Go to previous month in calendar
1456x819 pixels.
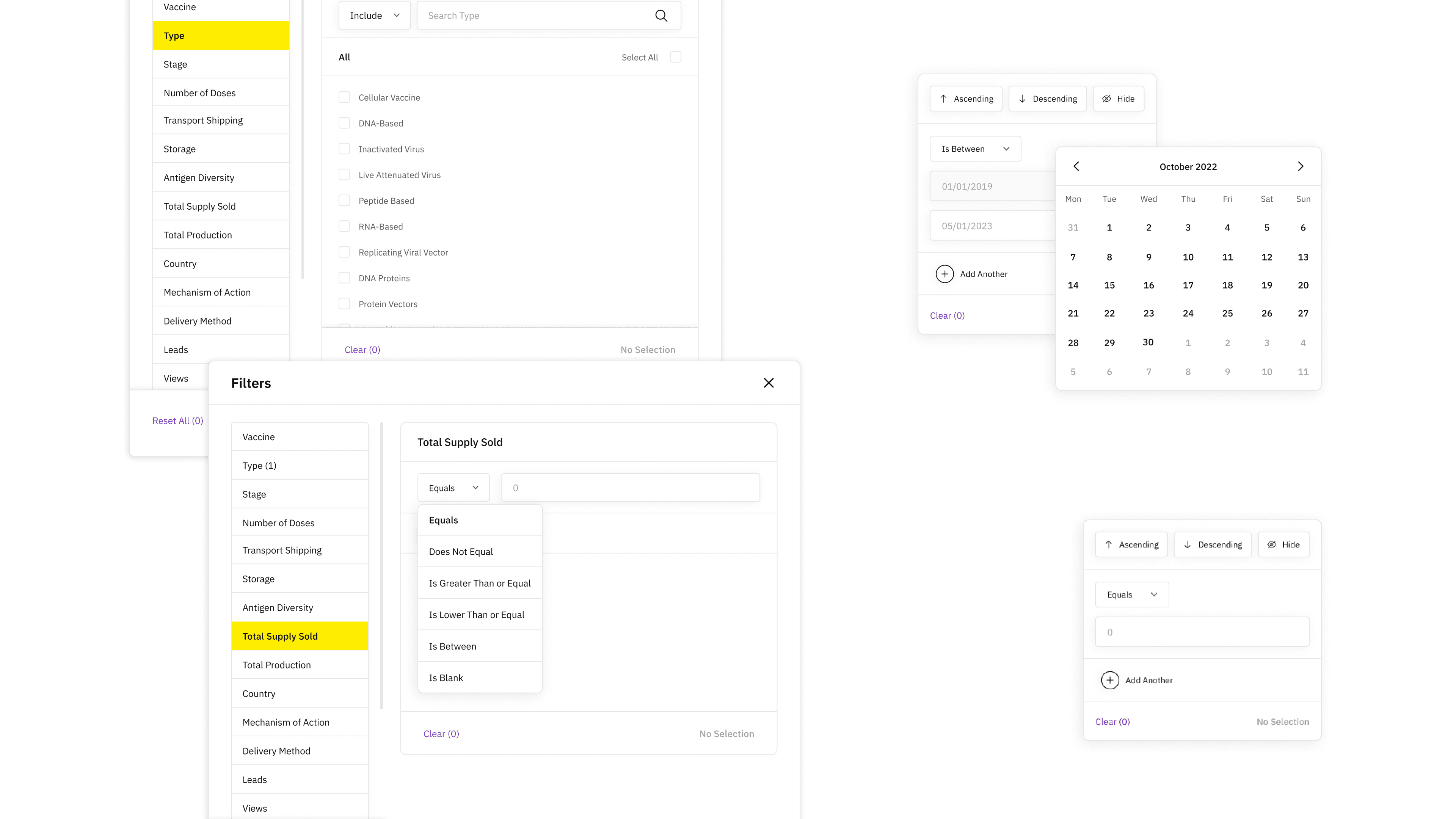pos(1076,166)
